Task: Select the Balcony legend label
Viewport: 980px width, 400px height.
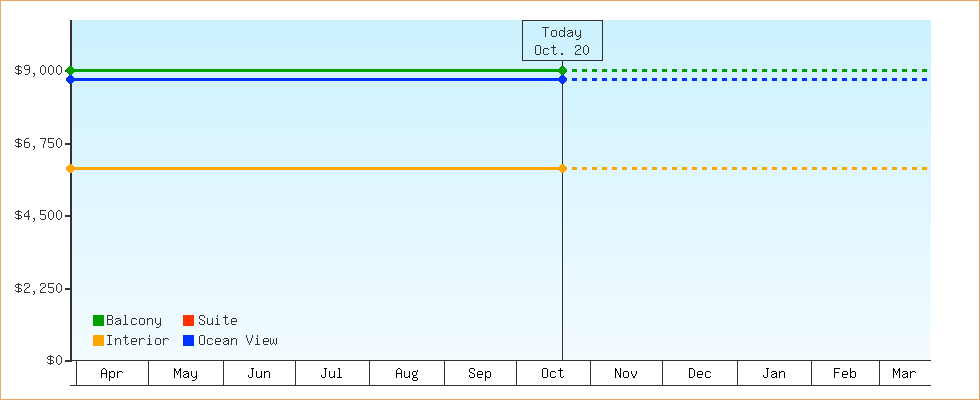Action: tap(134, 321)
